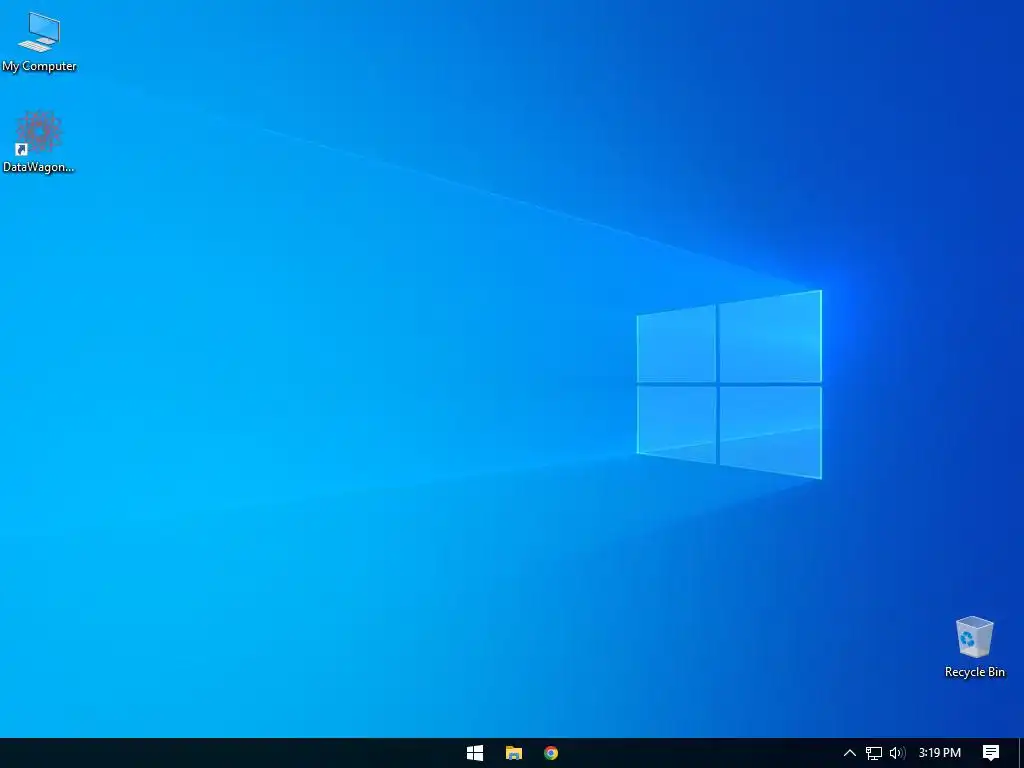The height and width of the screenshot is (768, 1024).
Task: Open the volume speaker control
Action: [x=897, y=753]
